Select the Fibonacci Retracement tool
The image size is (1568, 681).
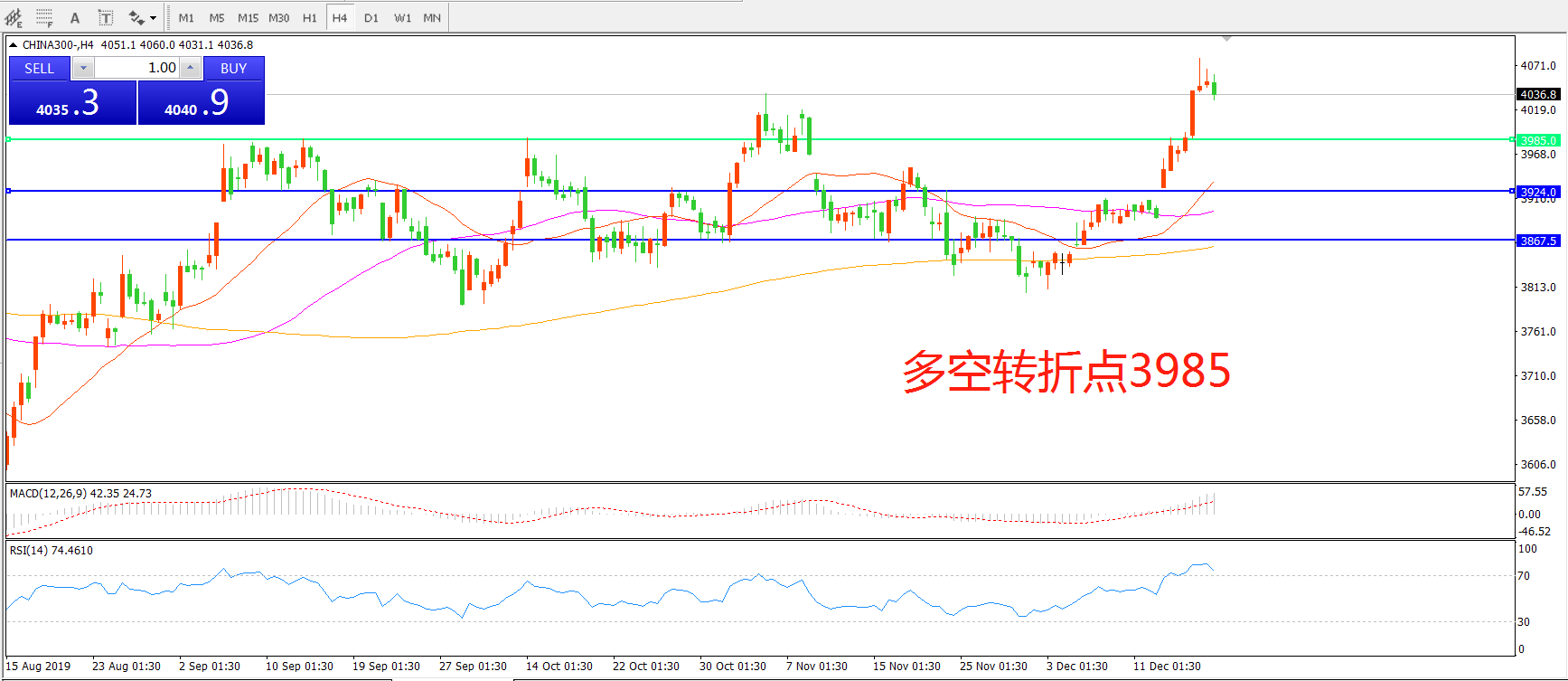pos(44,17)
